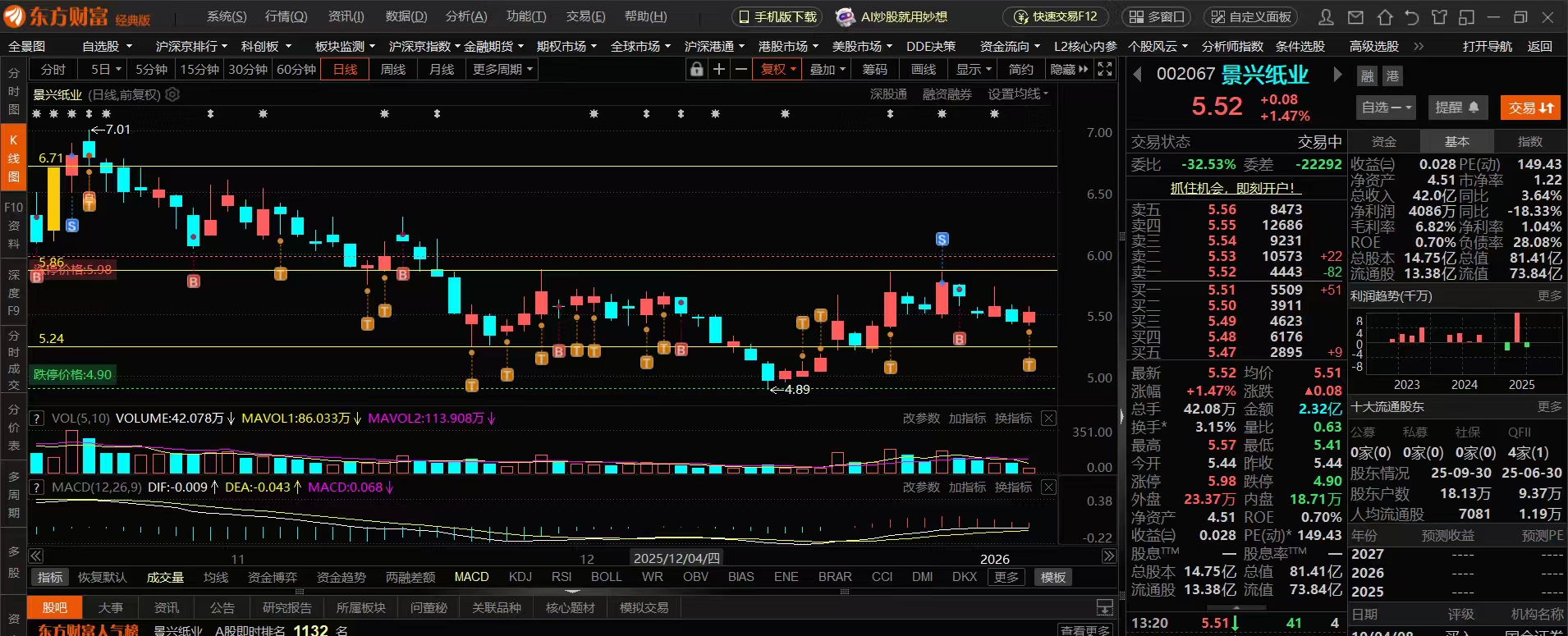The width and height of the screenshot is (1568, 636).
Task: Click 改参数 for the VOL indicator
Action: (921, 419)
